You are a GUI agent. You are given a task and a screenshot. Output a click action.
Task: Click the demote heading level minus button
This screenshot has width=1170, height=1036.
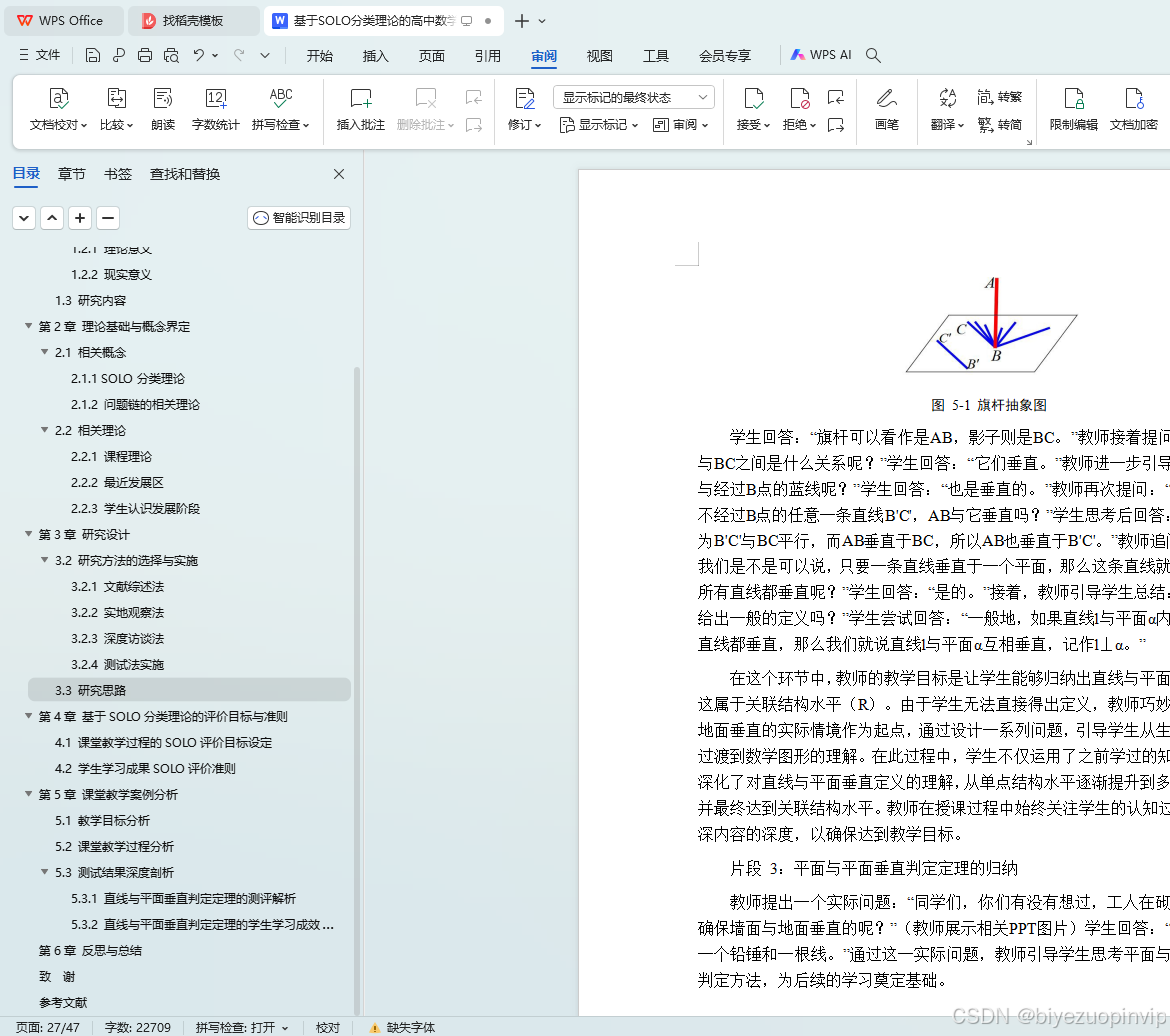pos(108,218)
